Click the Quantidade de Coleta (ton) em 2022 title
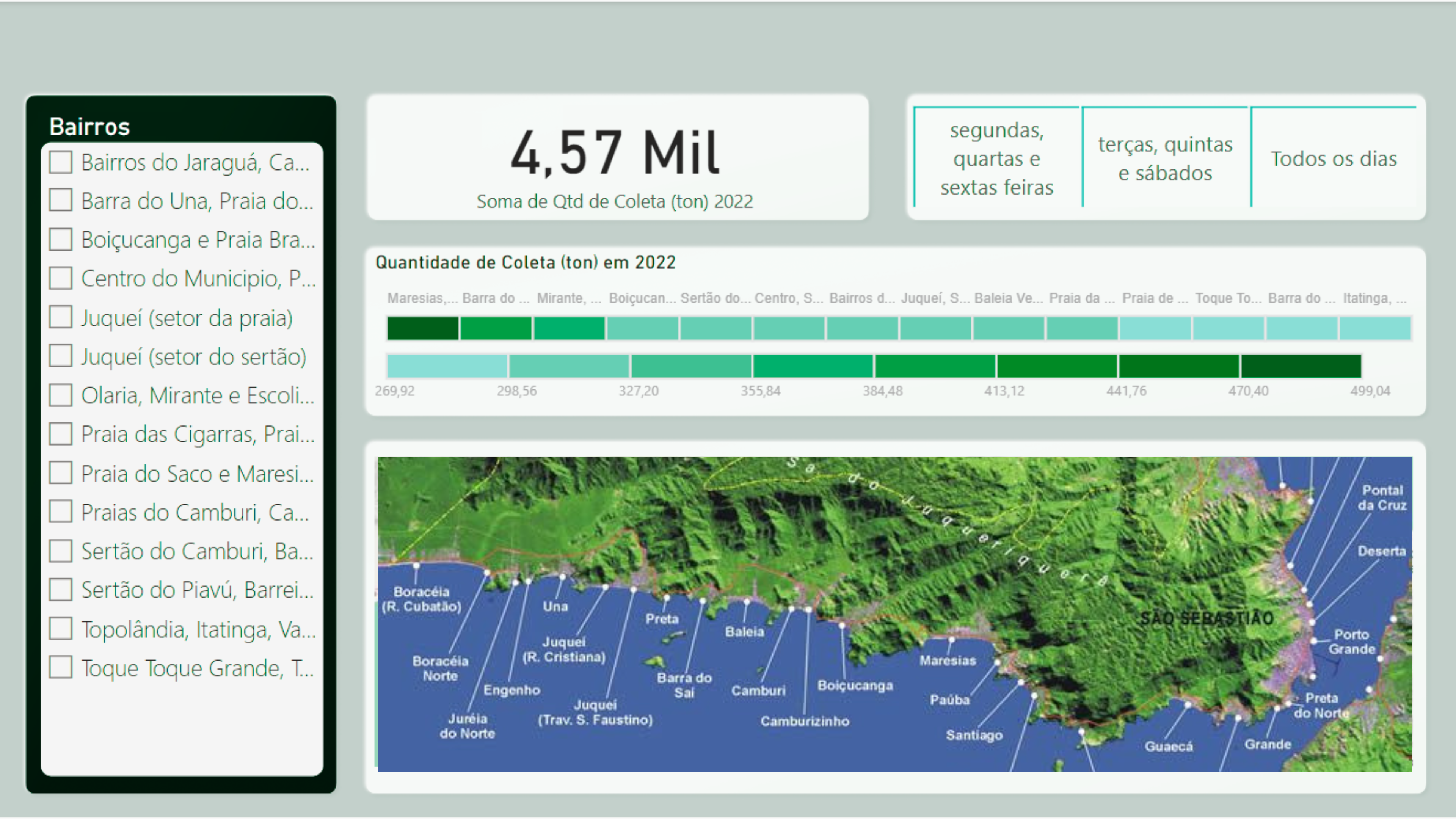Image resolution: width=1456 pixels, height=819 pixels. pyautogui.click(x=526, y=262)
